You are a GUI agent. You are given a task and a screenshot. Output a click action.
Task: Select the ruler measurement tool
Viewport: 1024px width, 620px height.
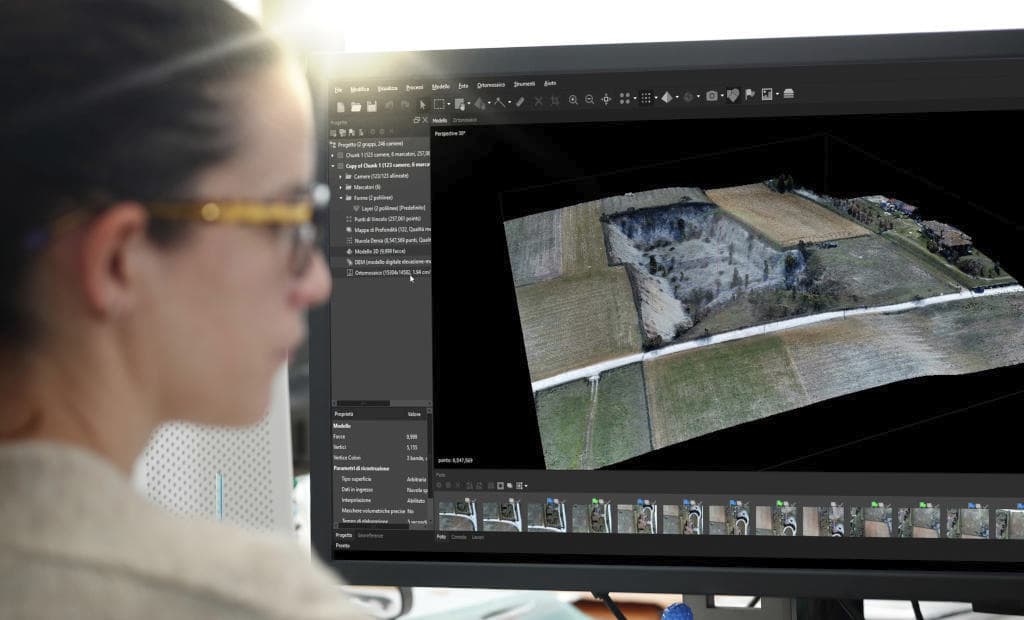pyautogui.click(x=500, y=103)
